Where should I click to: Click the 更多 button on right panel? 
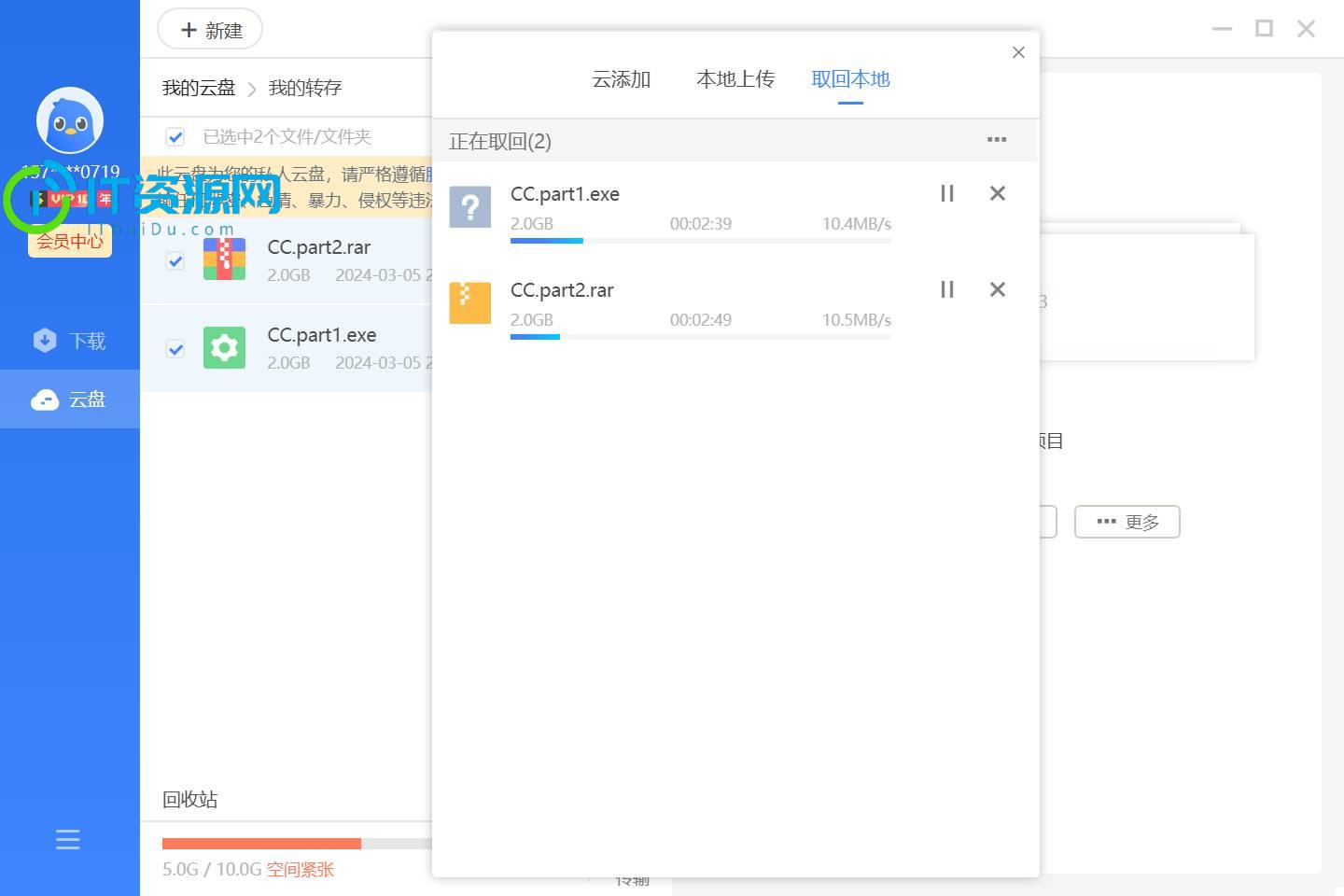coord(1127,522)
